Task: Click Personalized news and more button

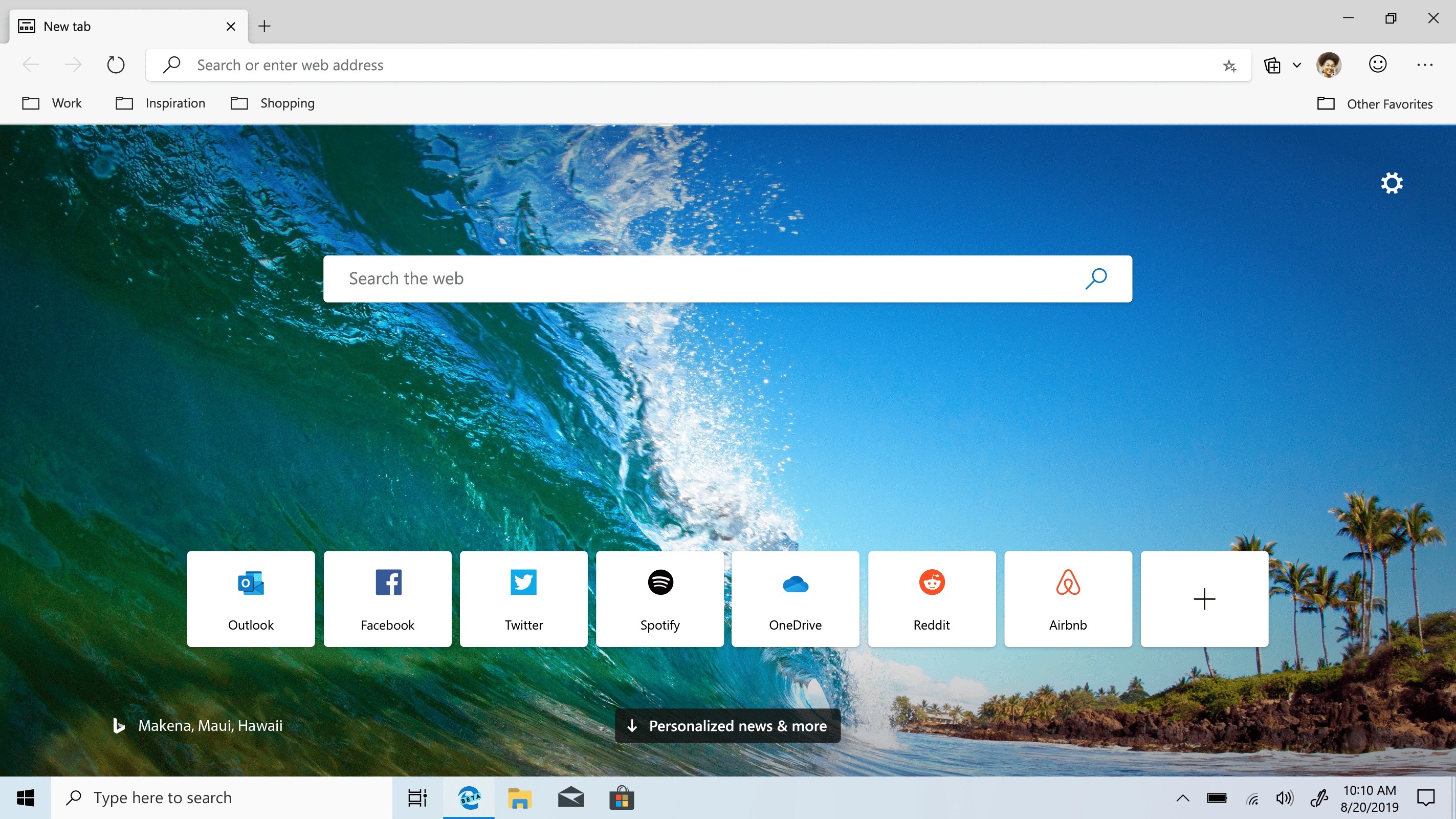Action: (x=727, y=726)
